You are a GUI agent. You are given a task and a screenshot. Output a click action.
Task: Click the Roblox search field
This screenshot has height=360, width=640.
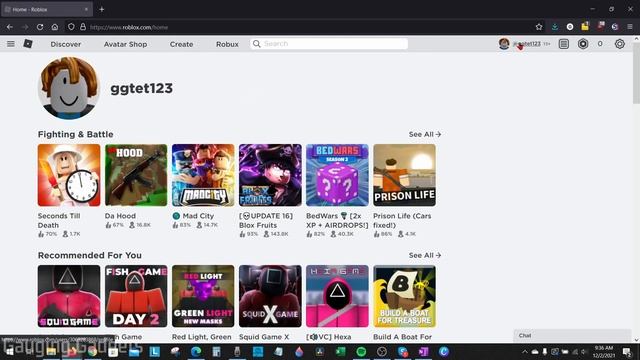click(329, 44)
